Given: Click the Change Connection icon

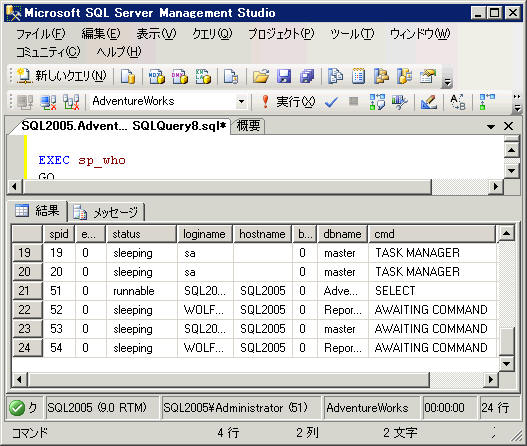Looking at the screenshot, I should coord(71,102).
